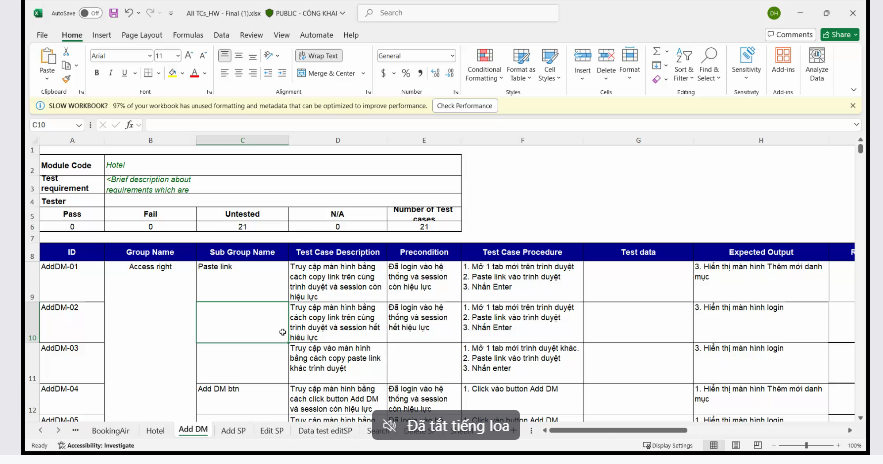Click the font color red A swatch
The height and width of the screenshot is (464, 883).
tap(195, 73)
